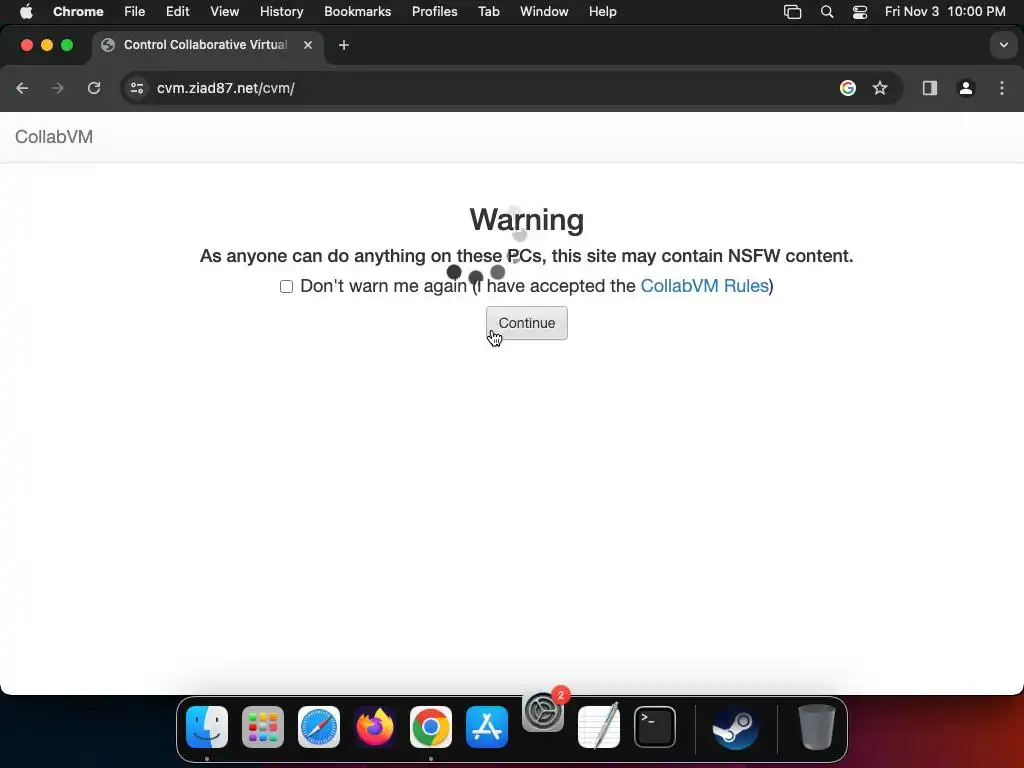The image size is (1024, 768).
Task: Bookmark this tab with the star
Action: [880, 88]
